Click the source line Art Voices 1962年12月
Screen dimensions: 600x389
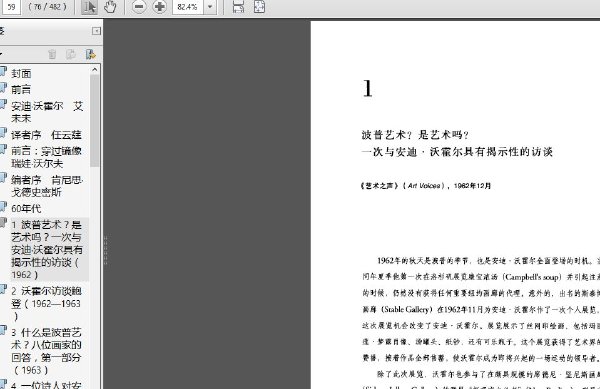[426, 186]
